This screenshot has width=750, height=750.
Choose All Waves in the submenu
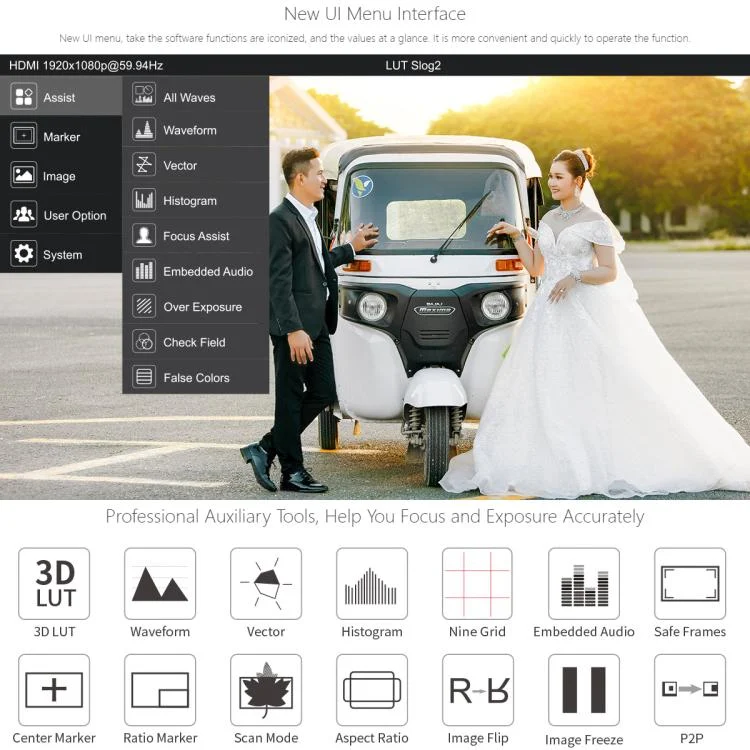(x=195, y=97)
